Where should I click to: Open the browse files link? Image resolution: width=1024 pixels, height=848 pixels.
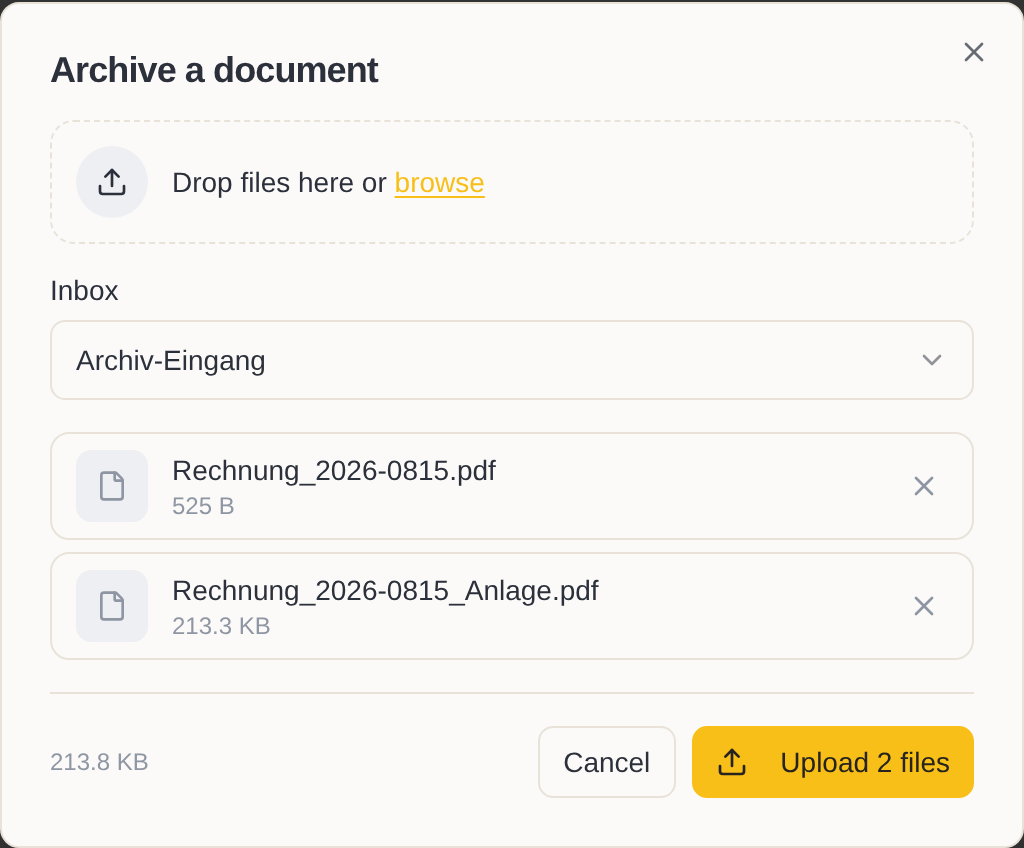440,183
